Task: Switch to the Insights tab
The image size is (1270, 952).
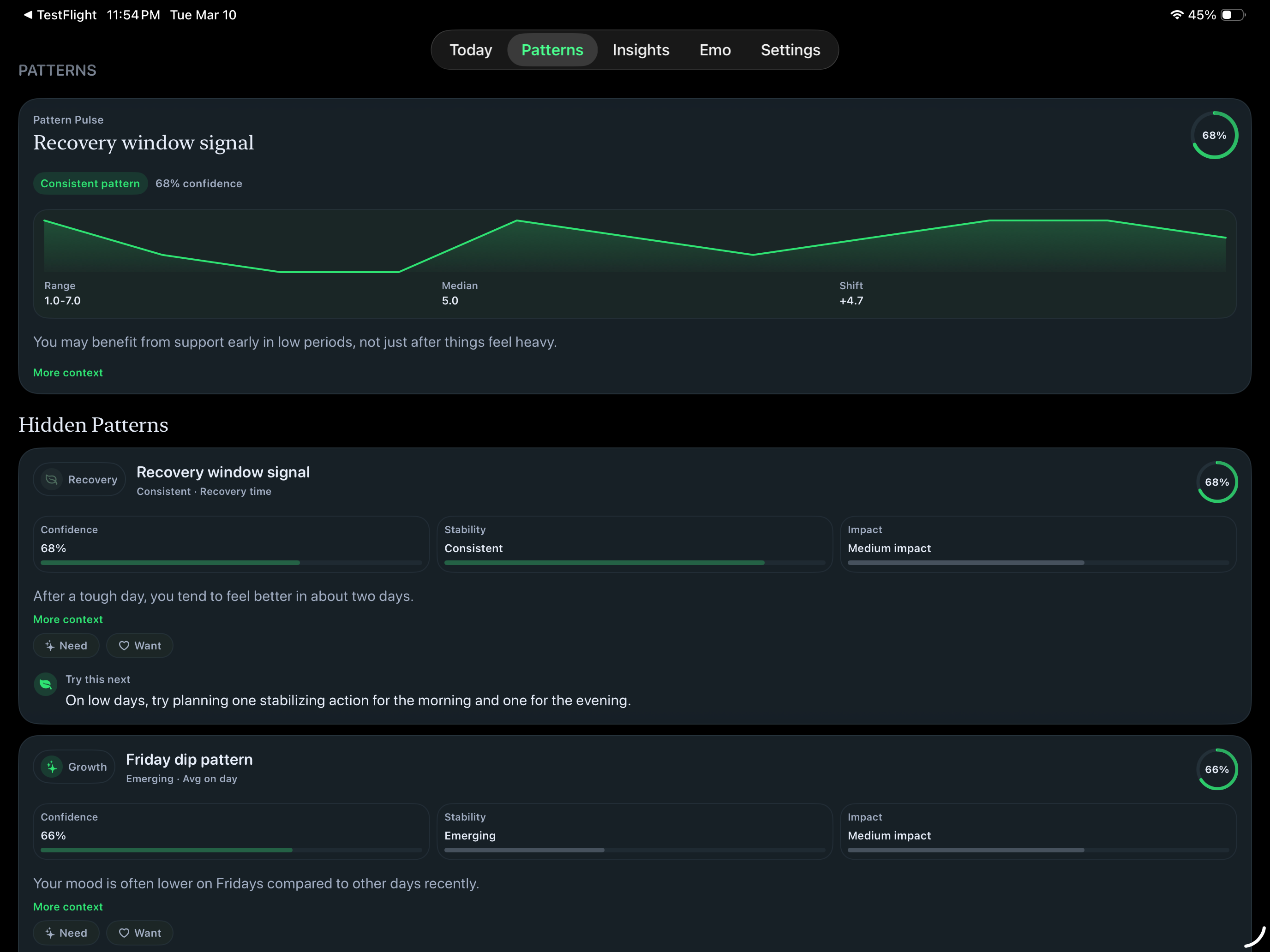Action: coord(641,50)
